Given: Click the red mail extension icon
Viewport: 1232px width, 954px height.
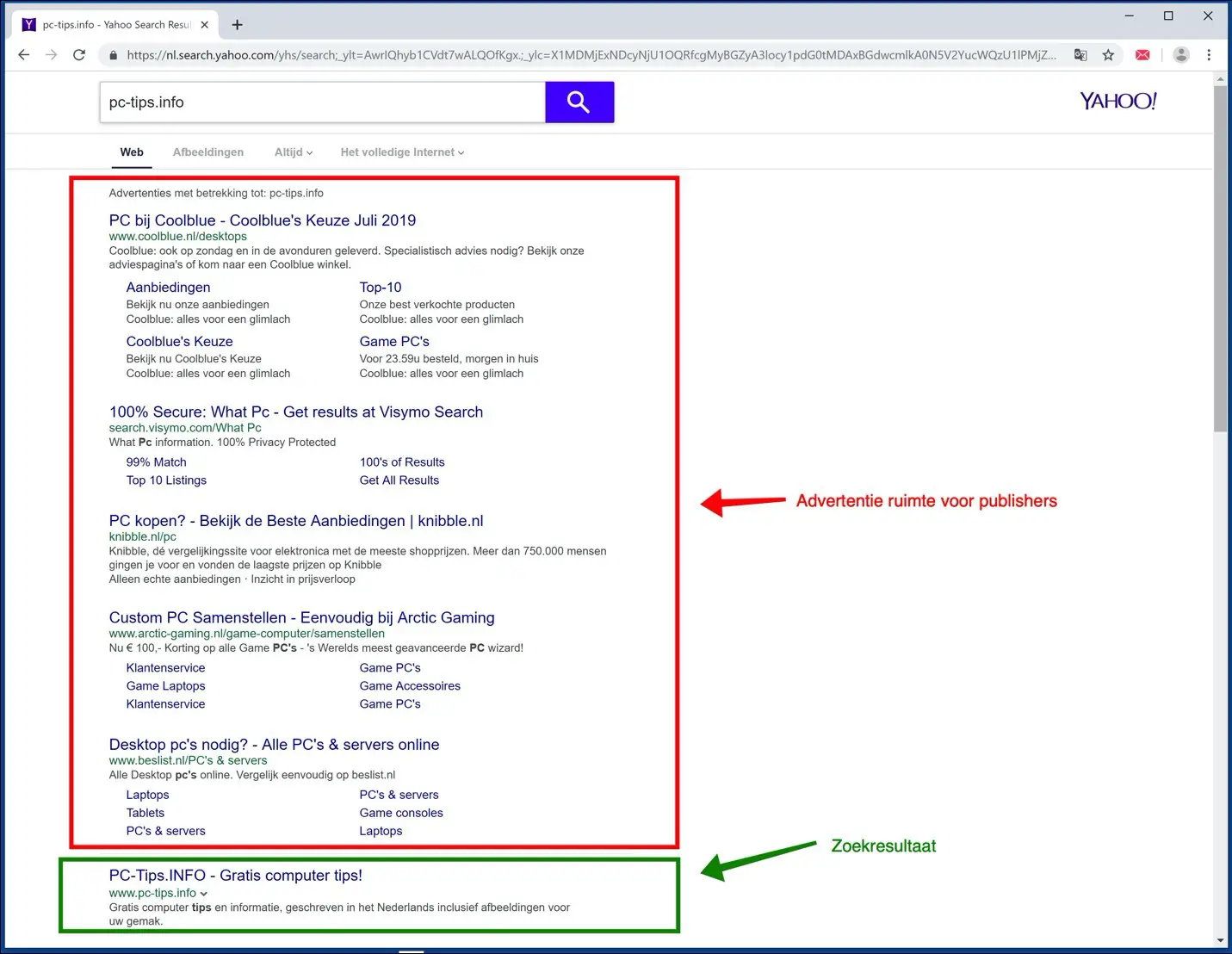Looking at the screenshot, I should pyautogui.click(x=1142, y=55).
